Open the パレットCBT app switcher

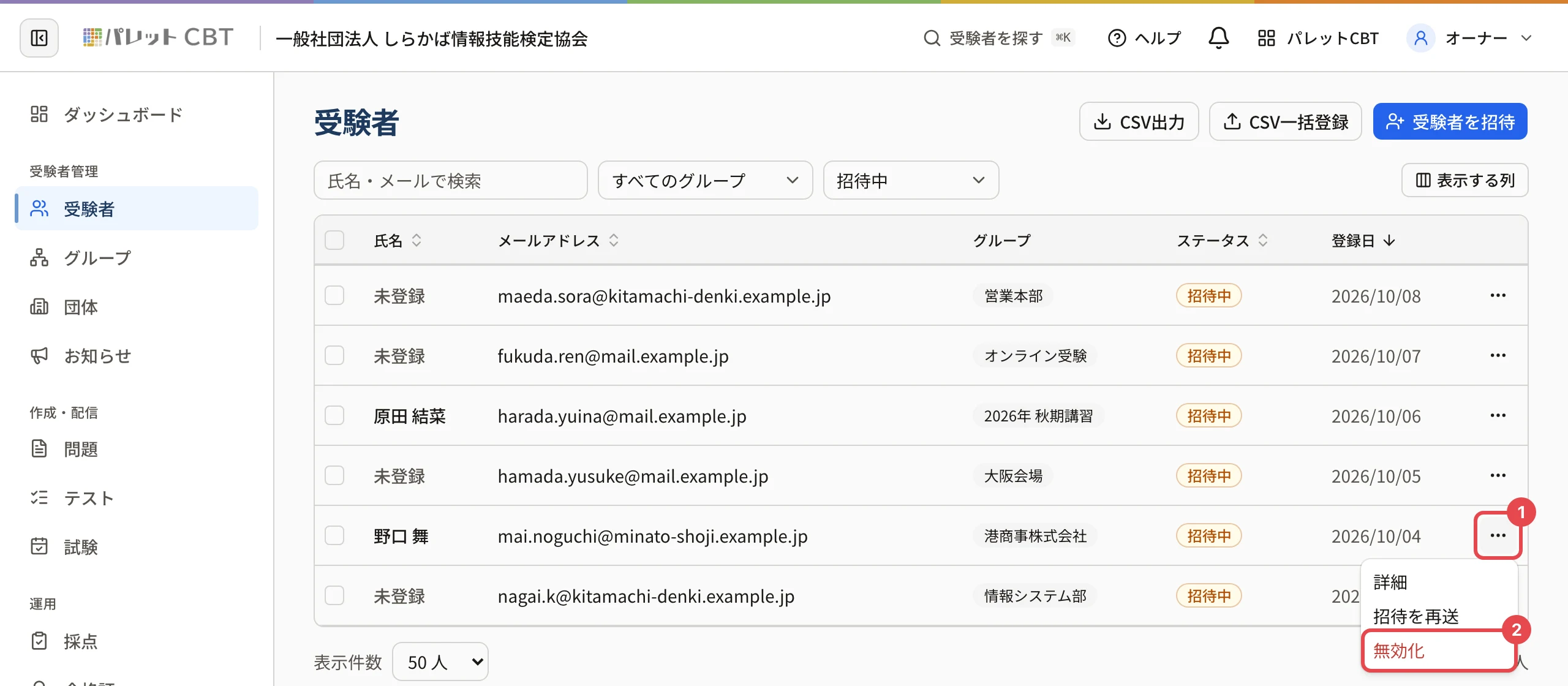1317,38
